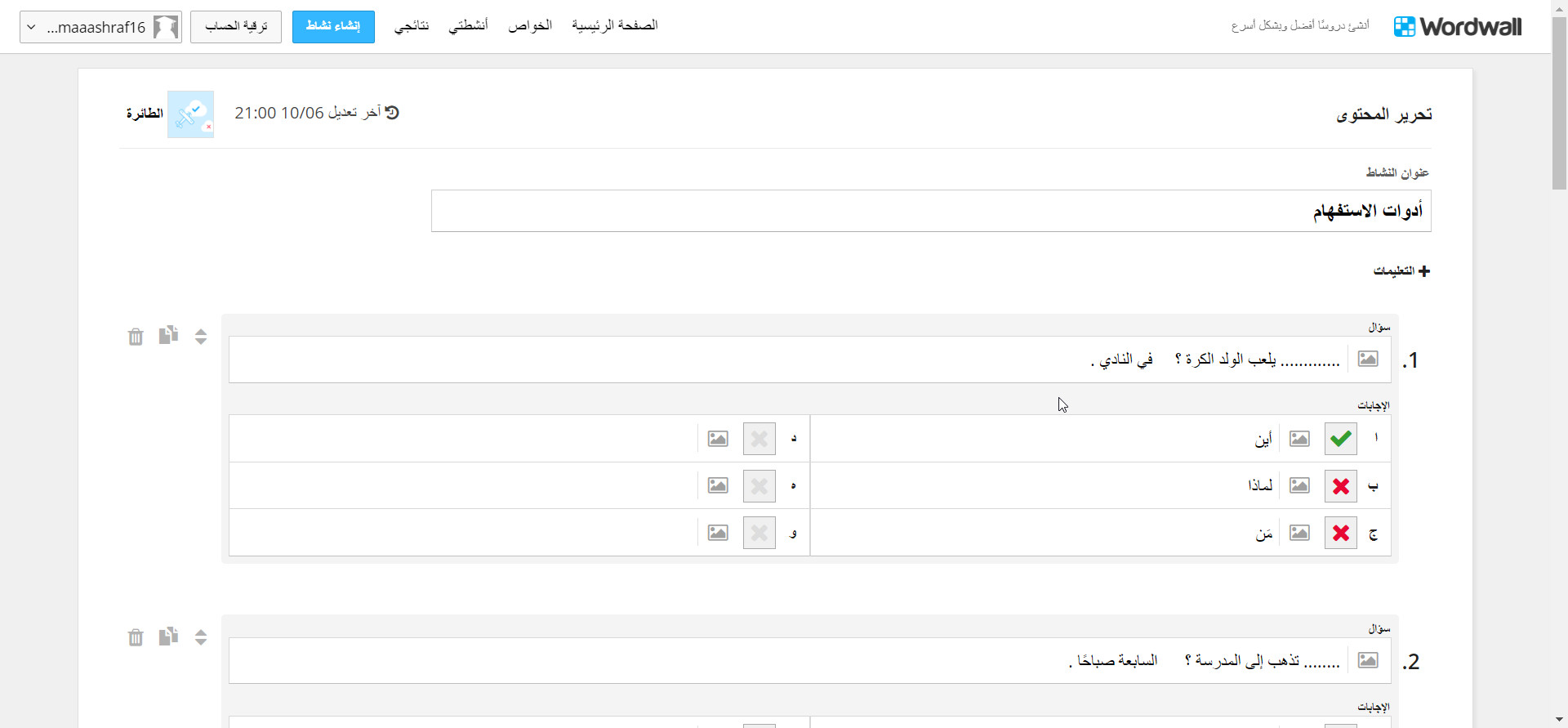Viewport: 1568px width, 728px height.
Task: Click the activity title input field
Action: [x=931, y=211]
